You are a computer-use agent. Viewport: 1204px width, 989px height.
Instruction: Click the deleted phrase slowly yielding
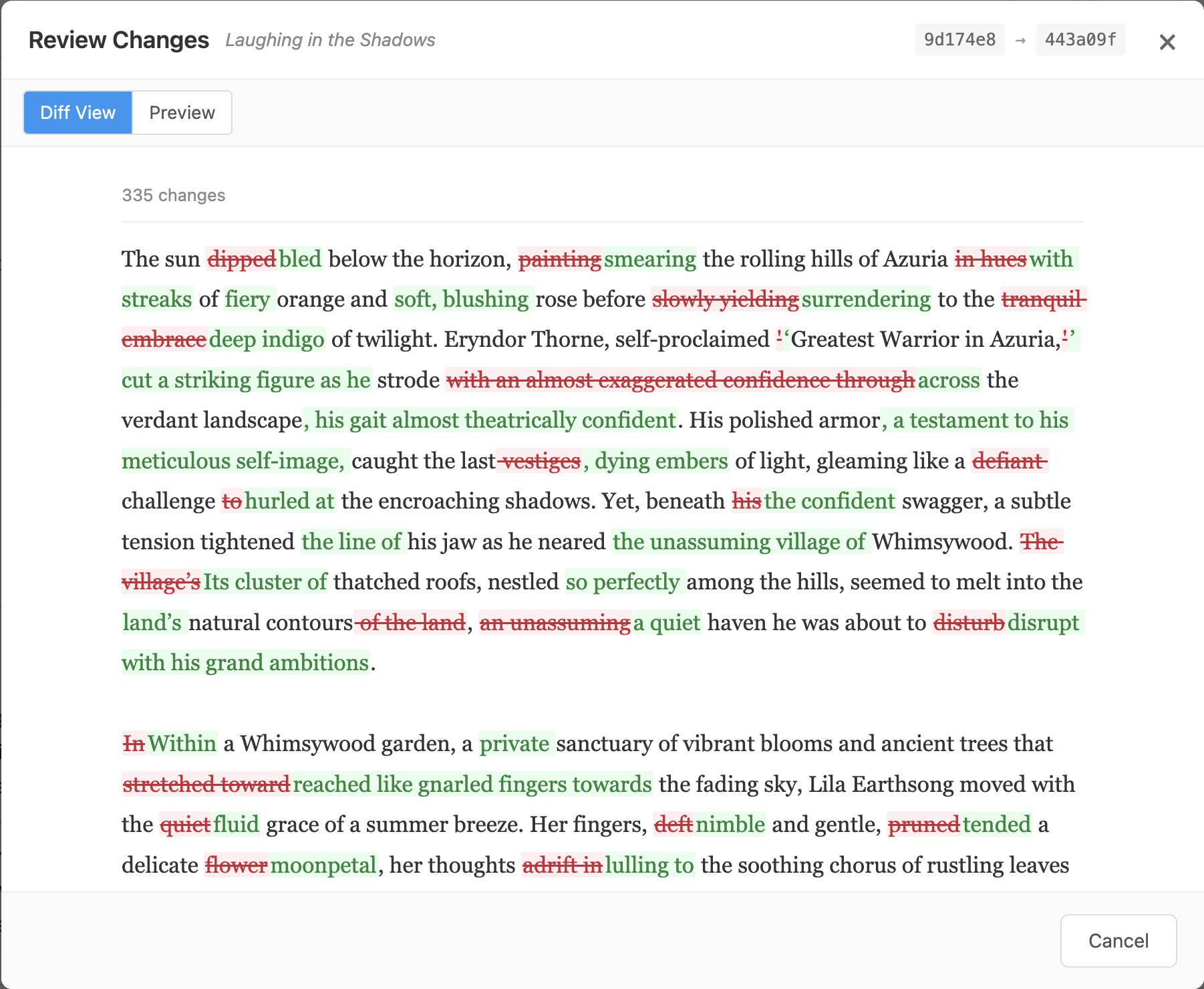[725, 299]
